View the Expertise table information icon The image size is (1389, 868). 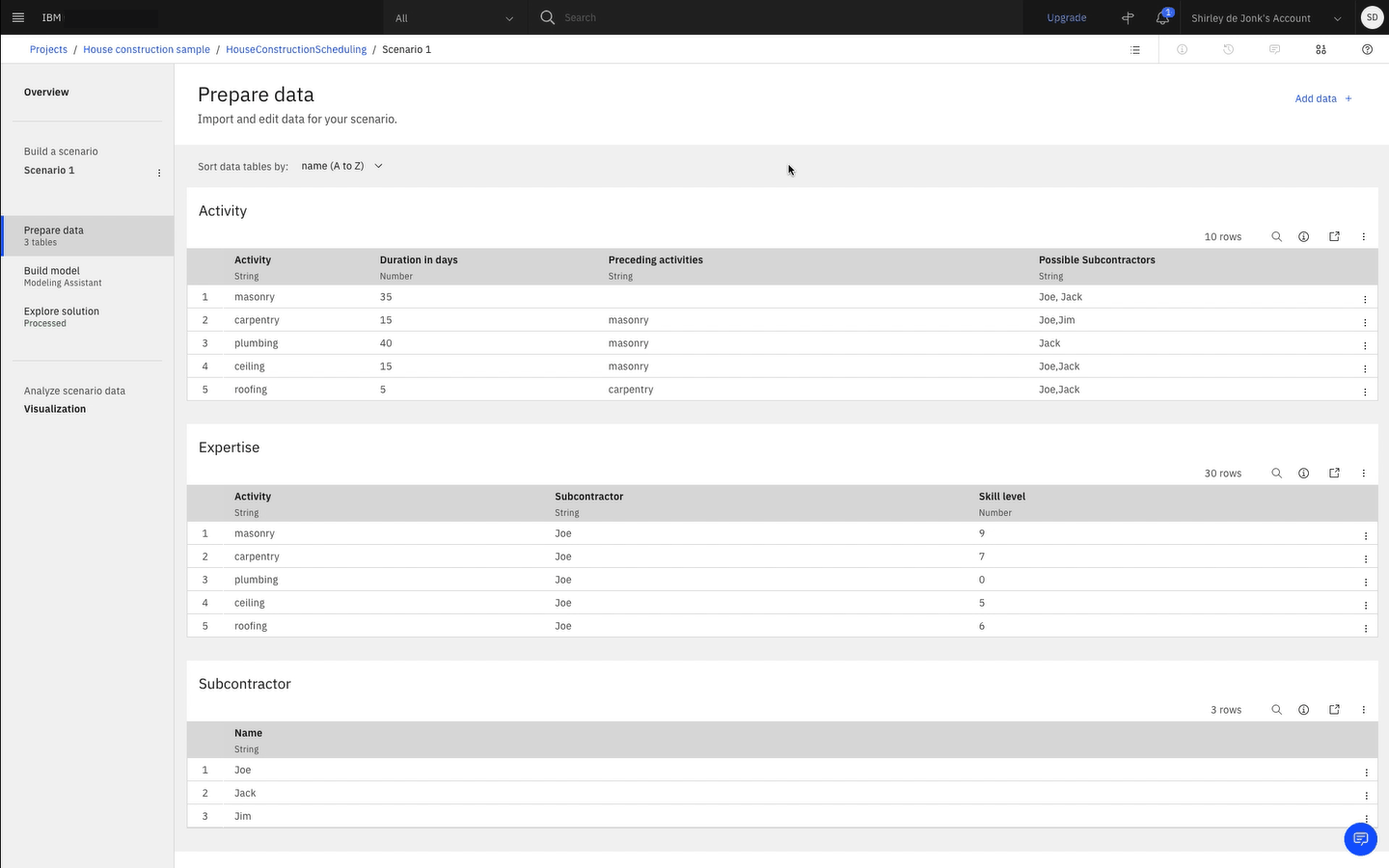[x=1303, y=473]
